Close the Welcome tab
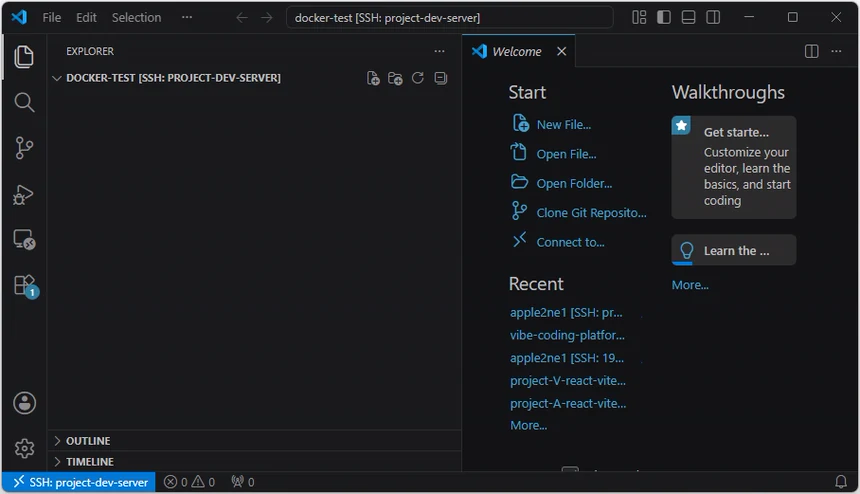Viewport: 860px width, 494px height. pos(562,52)
